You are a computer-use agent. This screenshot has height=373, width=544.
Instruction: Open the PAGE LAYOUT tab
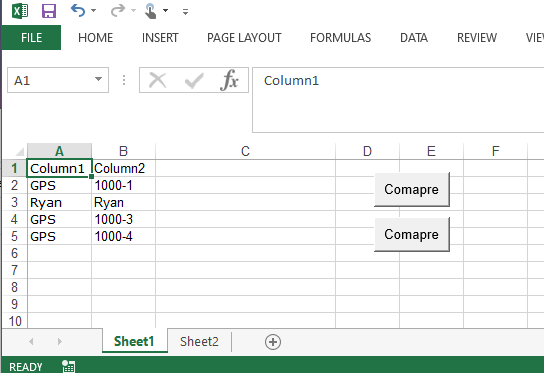click(x=244, y=37)
